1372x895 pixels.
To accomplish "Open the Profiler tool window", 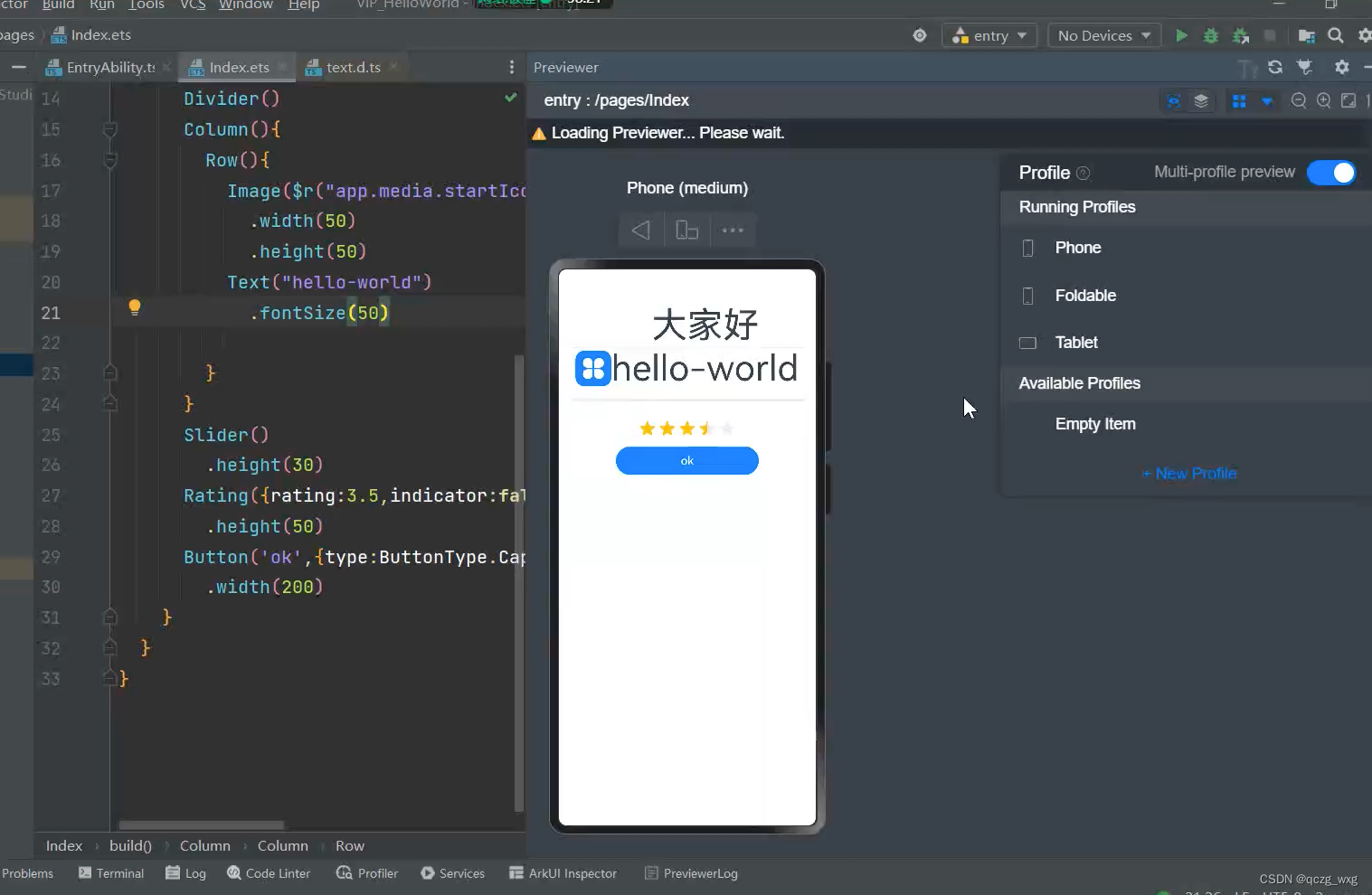I will (367, 873).
